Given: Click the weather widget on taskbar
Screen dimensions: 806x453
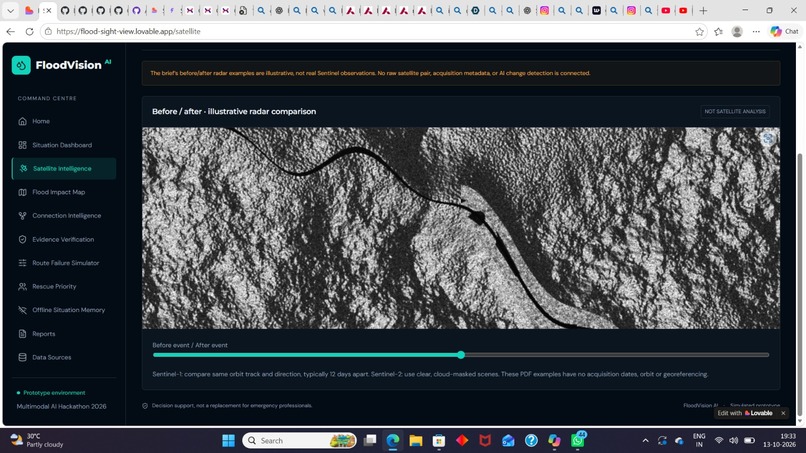Looking at the screenshot, I should point(37,440).
